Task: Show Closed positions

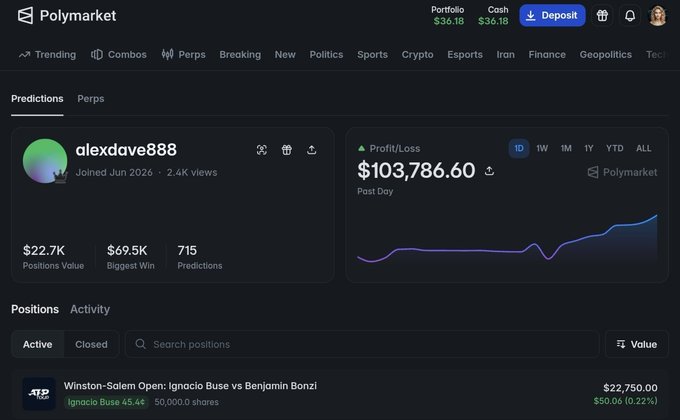Action: [x=91, y=345]
